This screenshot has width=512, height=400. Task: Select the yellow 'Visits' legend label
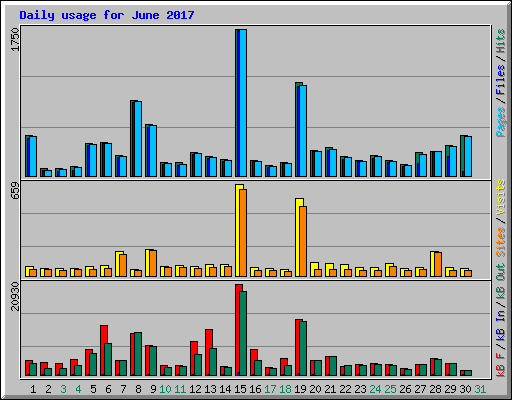coord(500,198)
